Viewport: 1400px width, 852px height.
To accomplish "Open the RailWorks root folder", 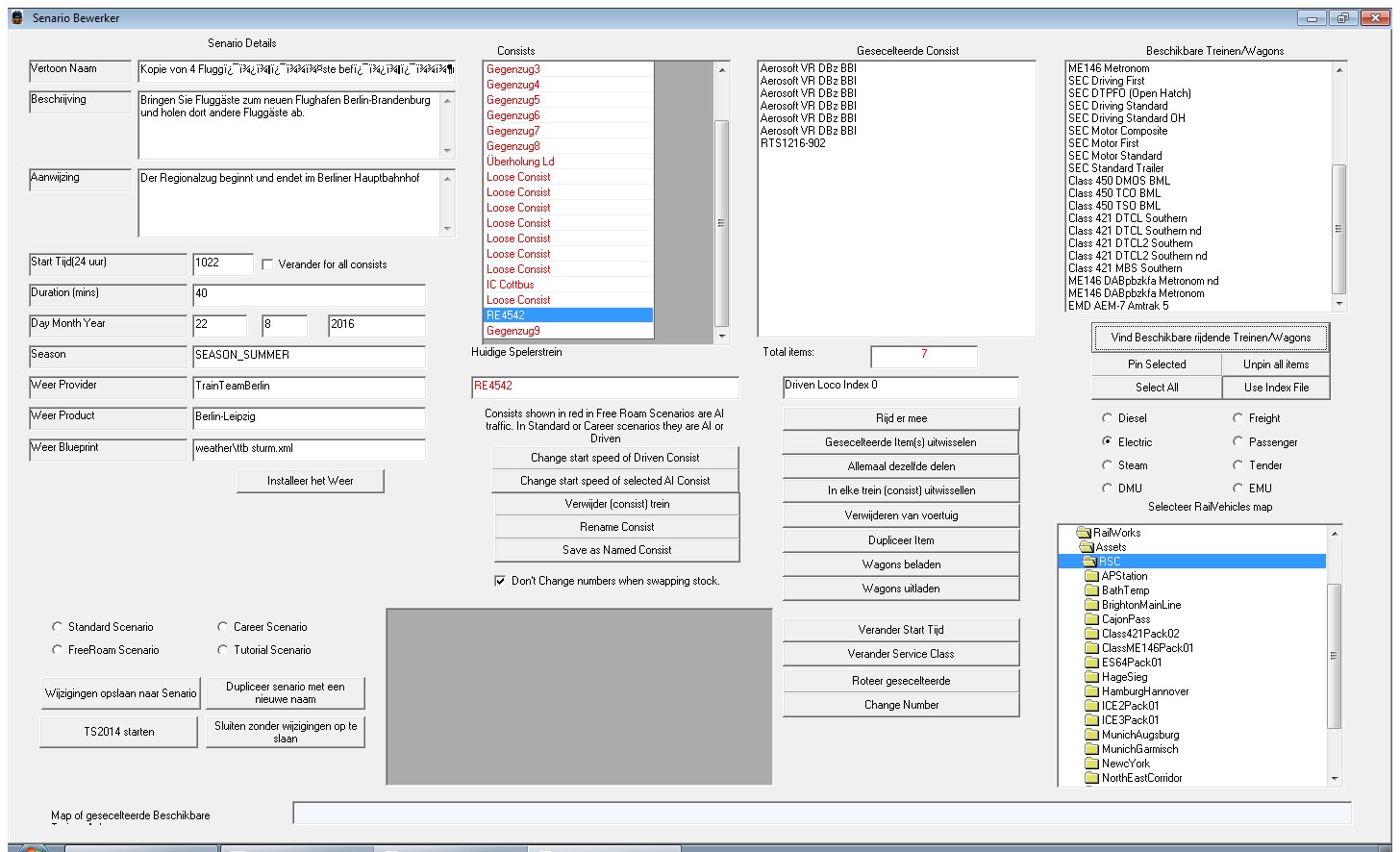I will (x=1115, y=533).
